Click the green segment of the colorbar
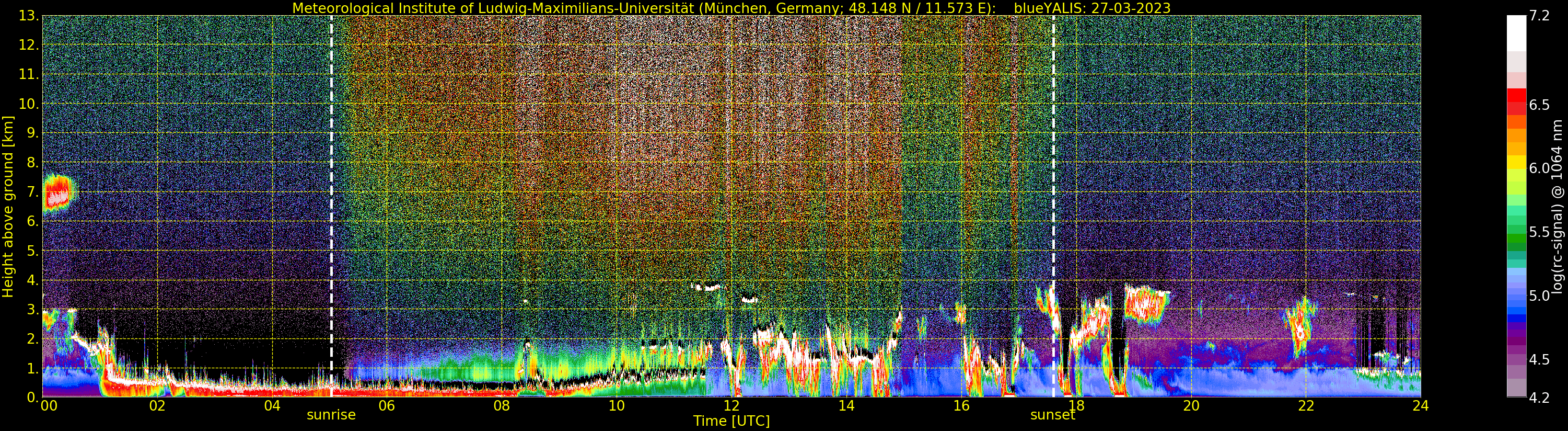 1516,238
